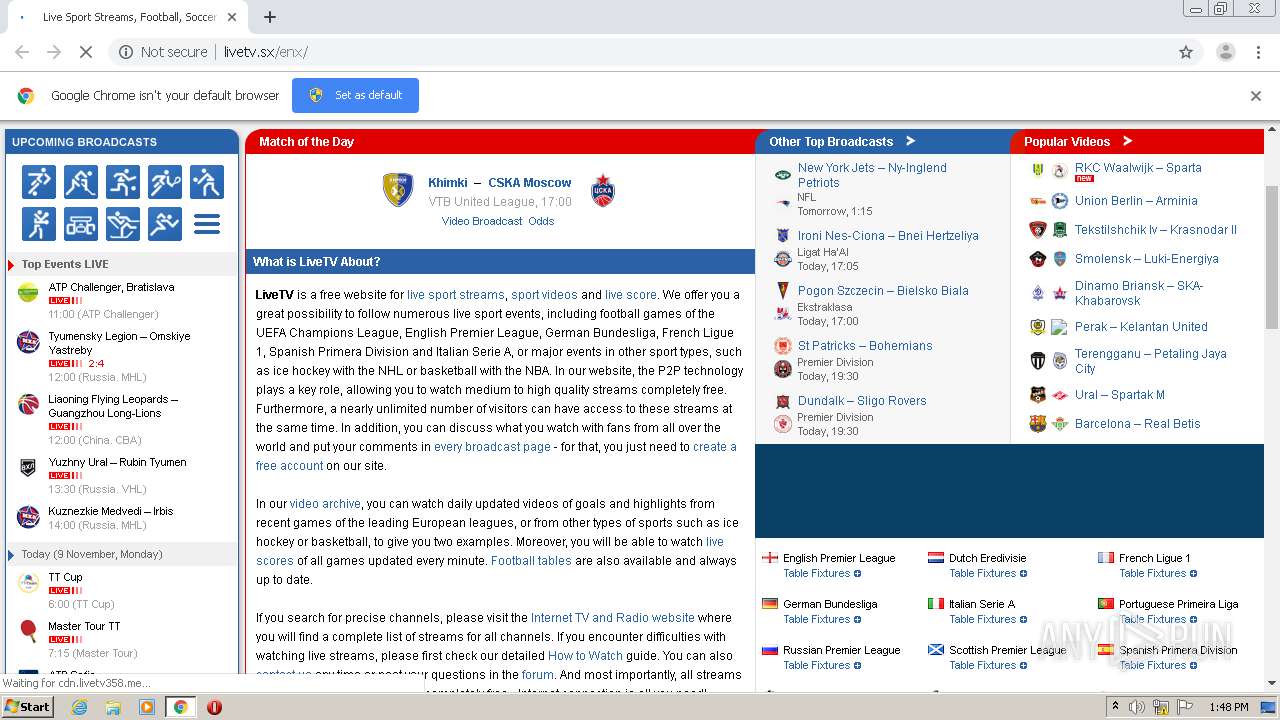Open the Popular Videos header
This screenshot has height=720, width=1280.
coord(1078,141)
